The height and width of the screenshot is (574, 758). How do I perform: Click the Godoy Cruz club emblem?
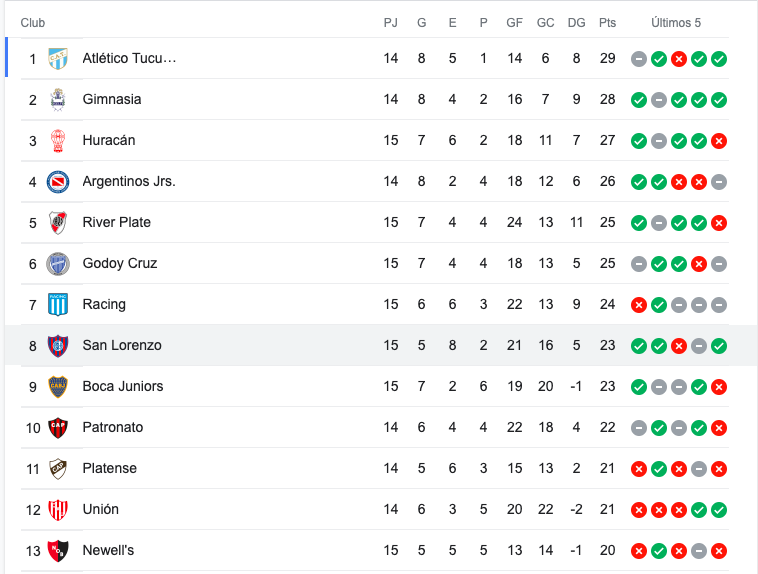(58, 264)
